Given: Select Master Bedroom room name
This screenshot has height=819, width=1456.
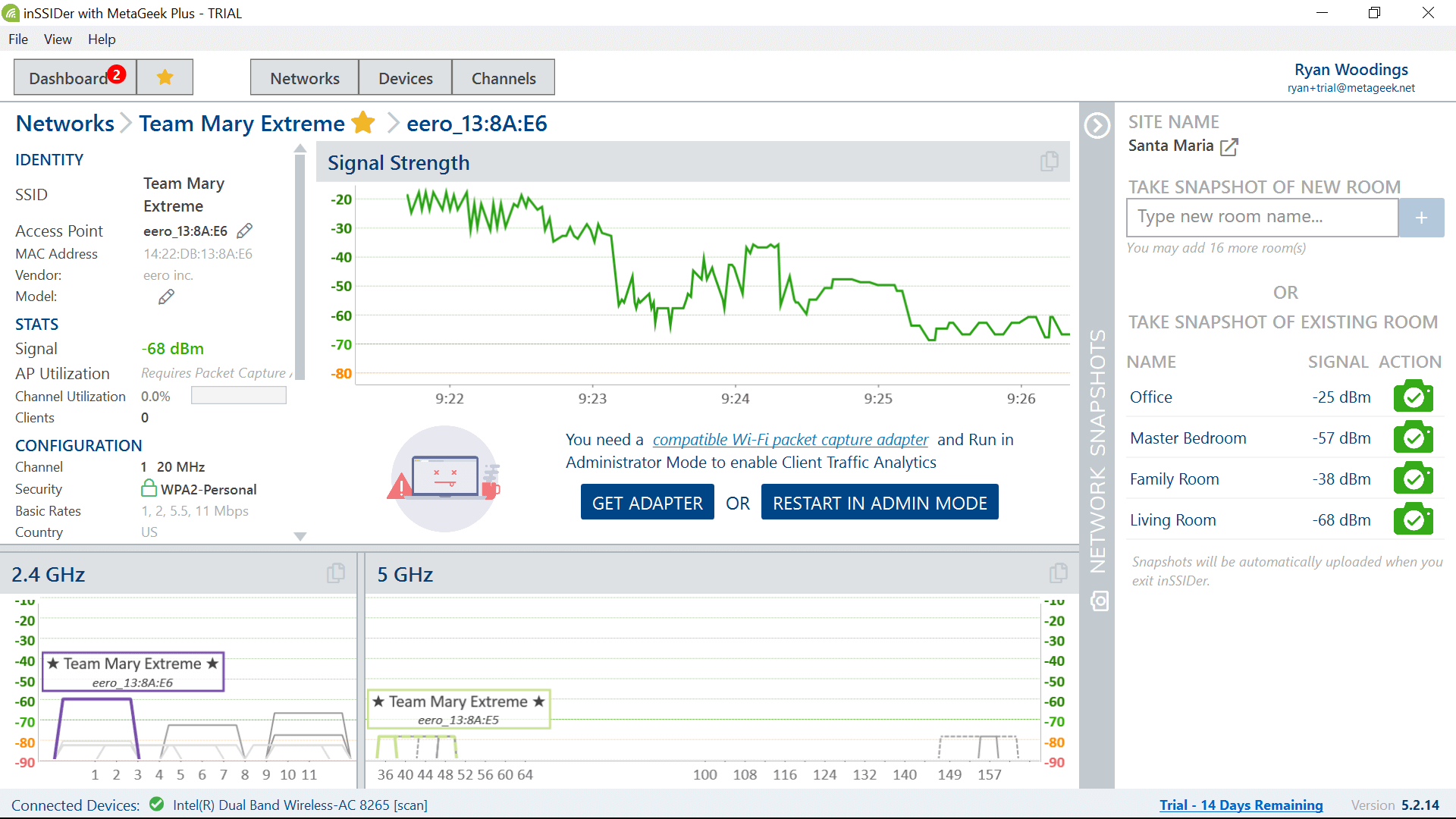Looking at the screenshot, I should [1188, 438].
